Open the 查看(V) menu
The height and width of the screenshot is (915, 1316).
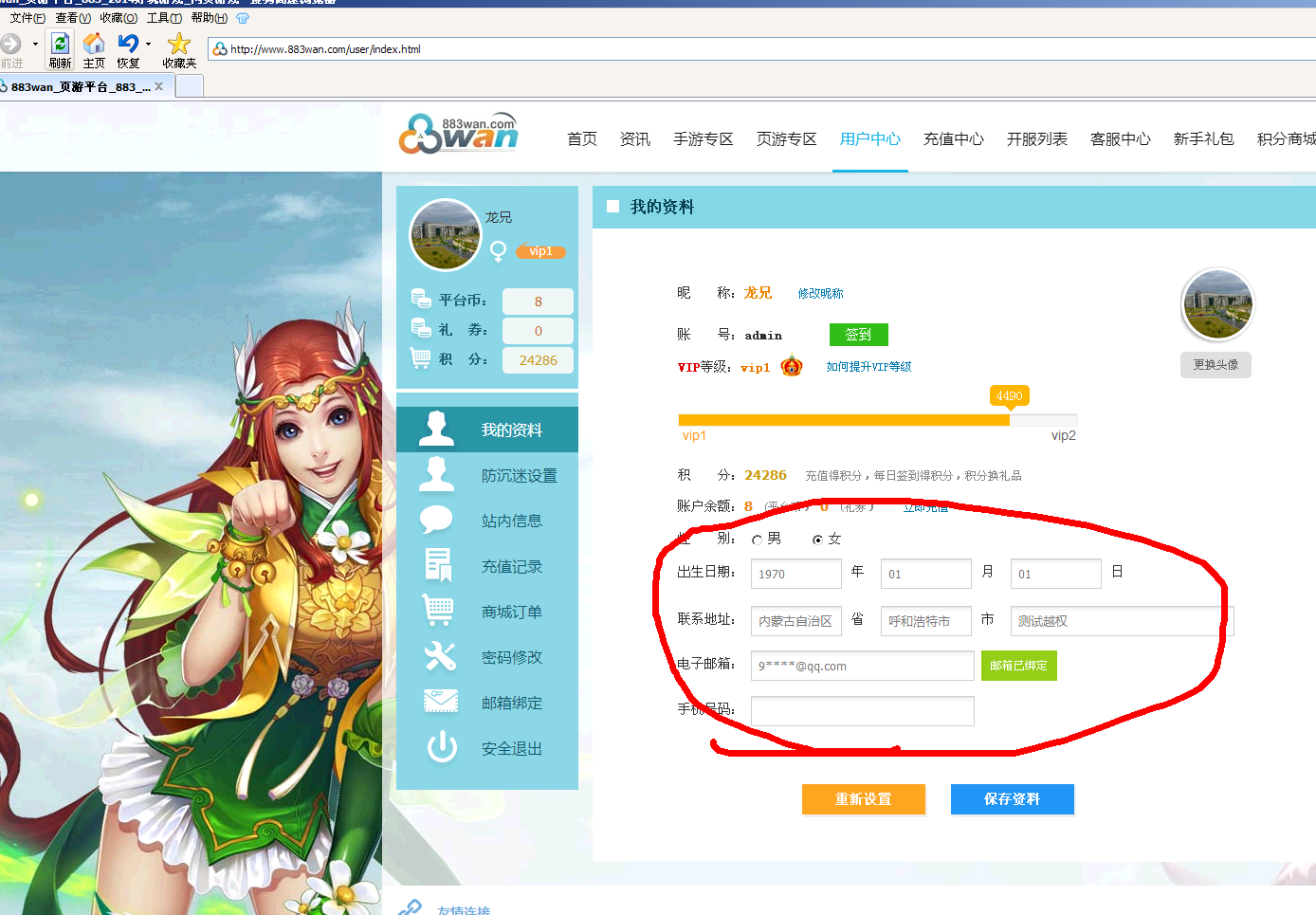[x=73, y=18]
